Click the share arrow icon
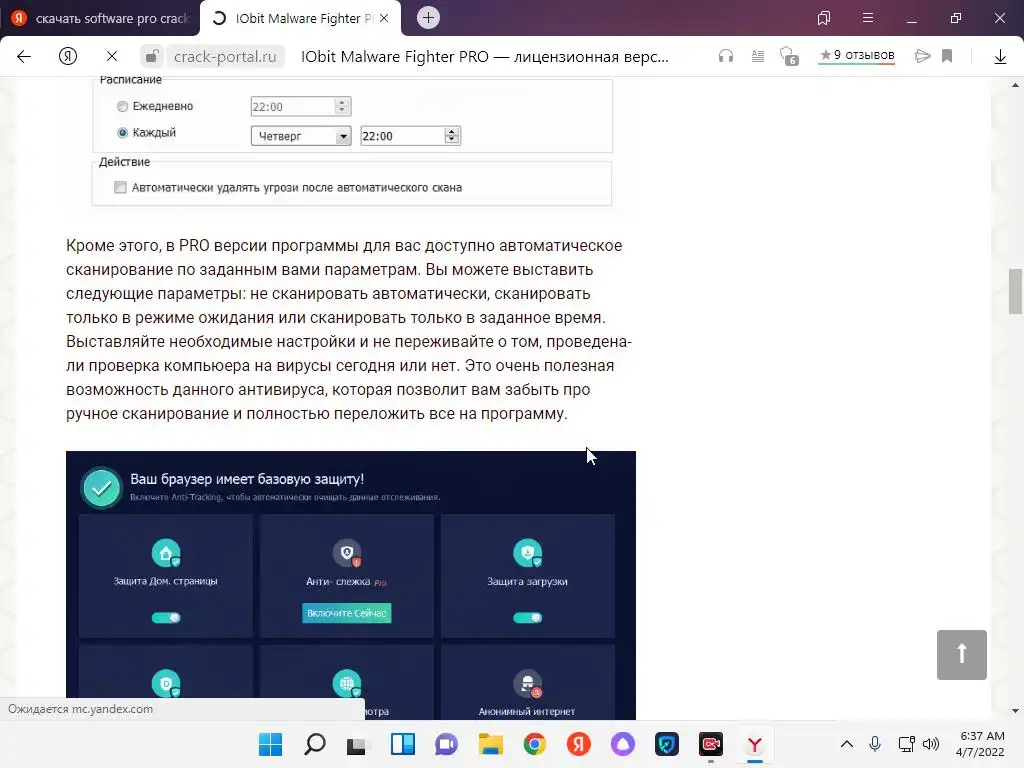 tap(922, 56)
